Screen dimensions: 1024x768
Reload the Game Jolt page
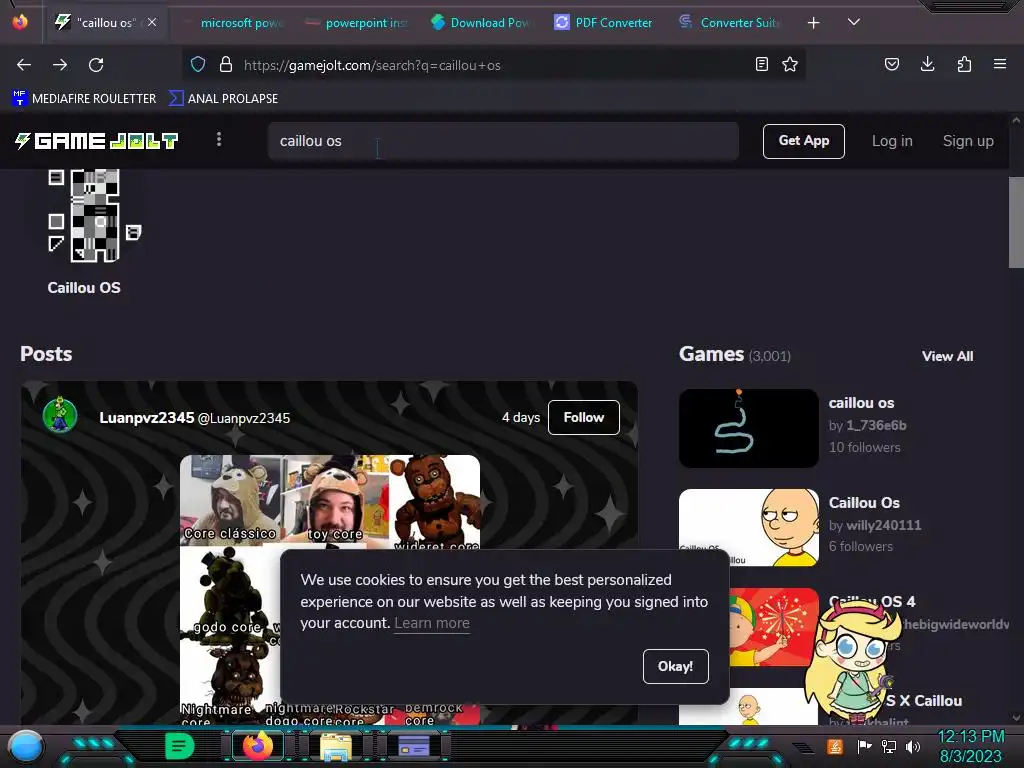point(96,65)
